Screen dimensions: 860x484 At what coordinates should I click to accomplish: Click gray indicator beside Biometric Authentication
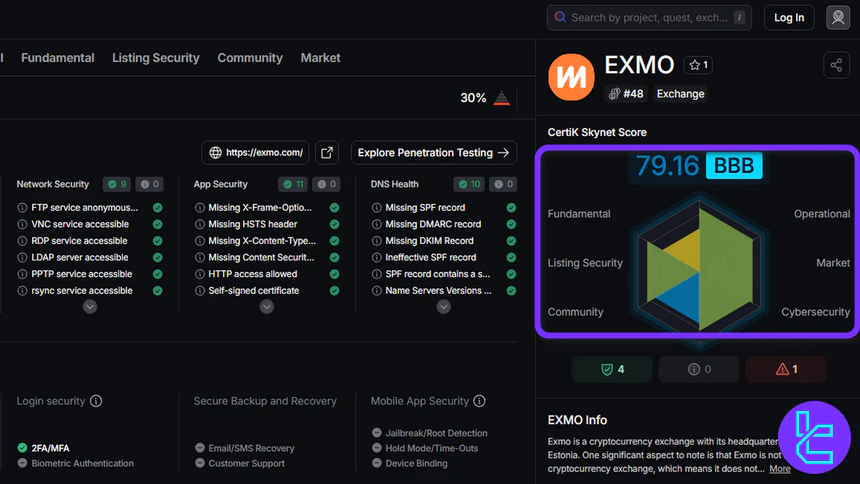[x=22, y=463]
